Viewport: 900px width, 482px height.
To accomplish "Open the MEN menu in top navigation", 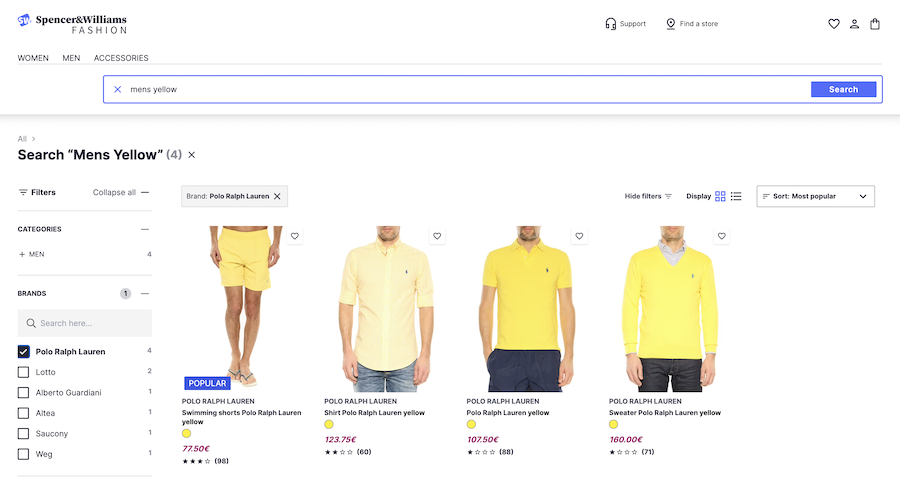I will click(71, 58).
